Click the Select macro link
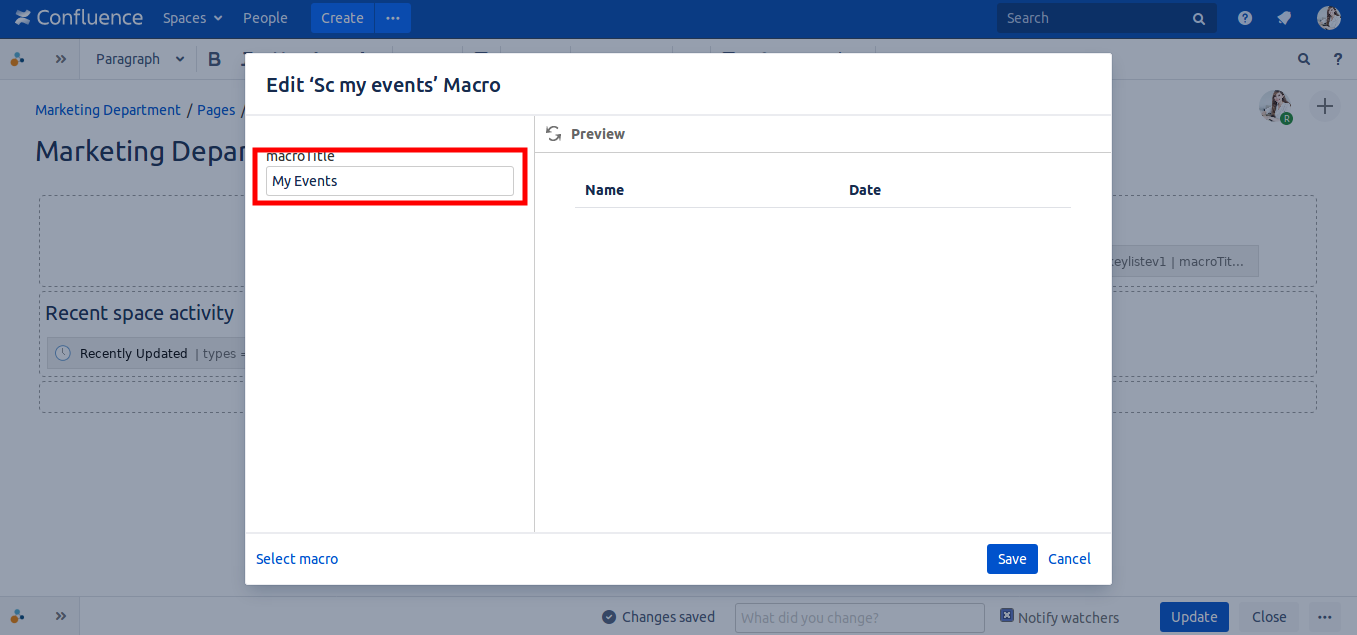 coord(297,559)
